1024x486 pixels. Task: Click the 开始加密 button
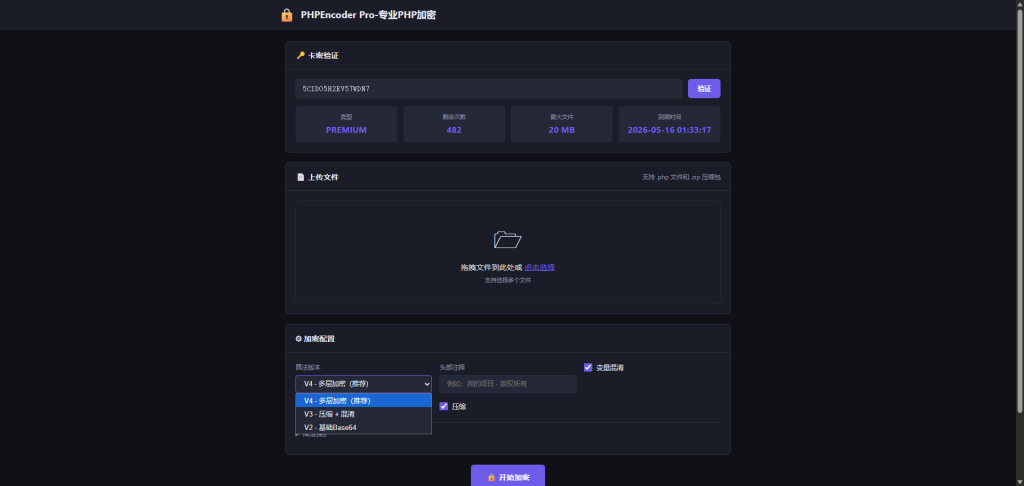coord(508,477)
